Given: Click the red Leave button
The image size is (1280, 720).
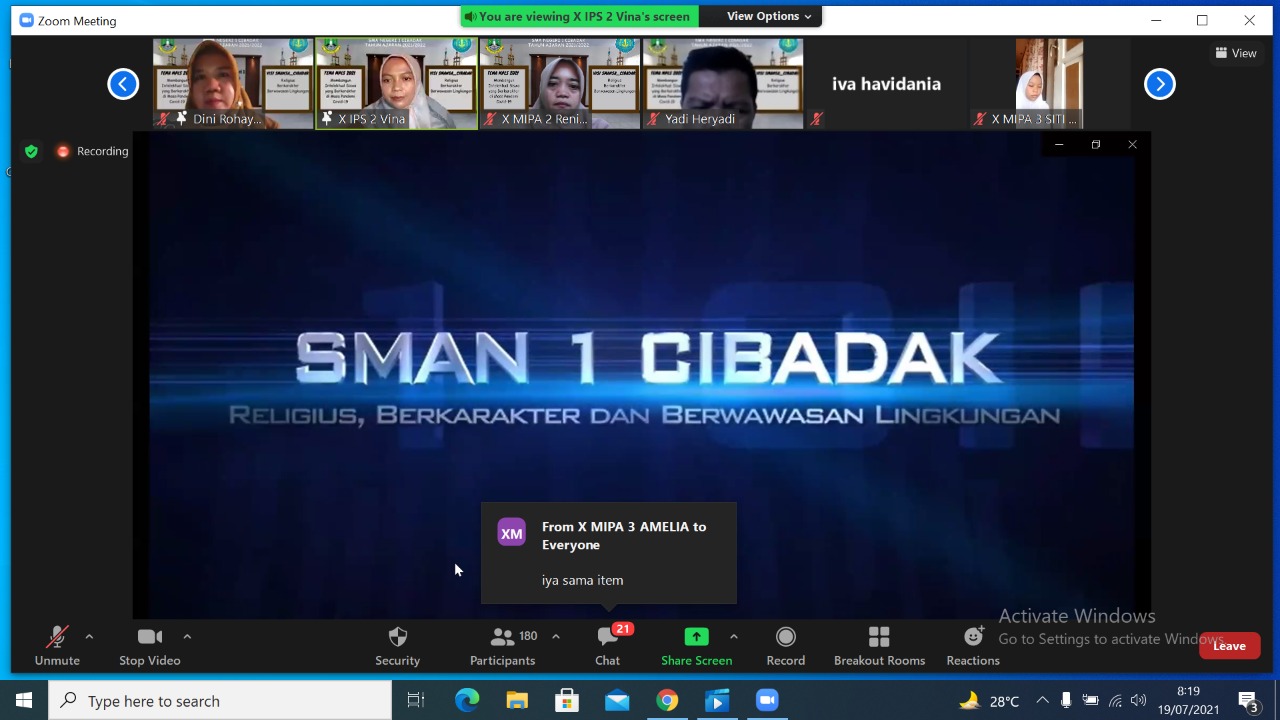Looking at the screenshot, I should 1229,646.
